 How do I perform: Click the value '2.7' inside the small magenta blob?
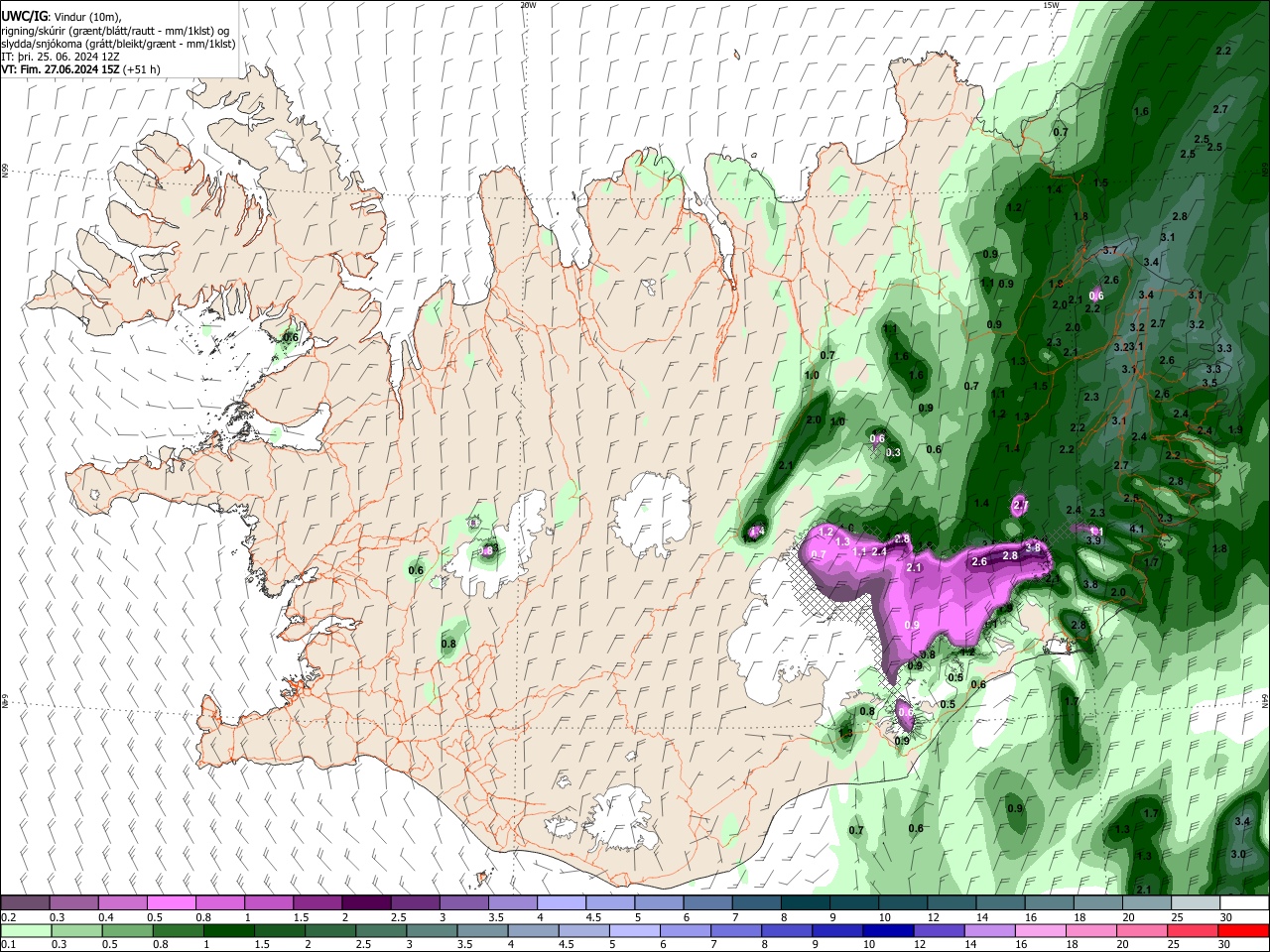coord(1021,506)
